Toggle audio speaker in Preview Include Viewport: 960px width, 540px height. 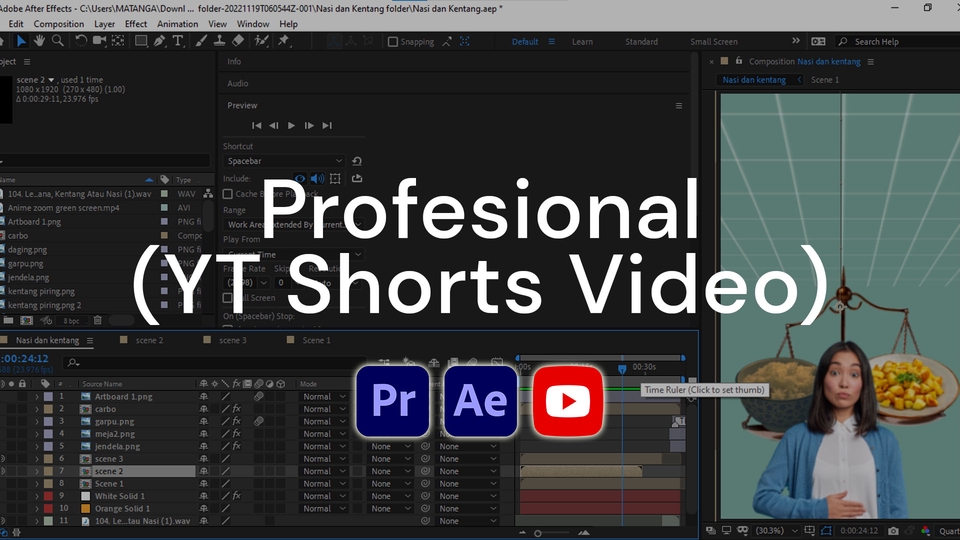317,179
